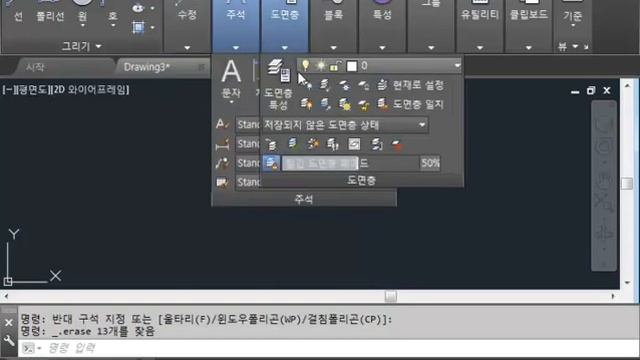The height and width of the screenshot is (360, 640).
Task: Click the Copy Objects to New Layer icon
Action: (x=313, y=144)
